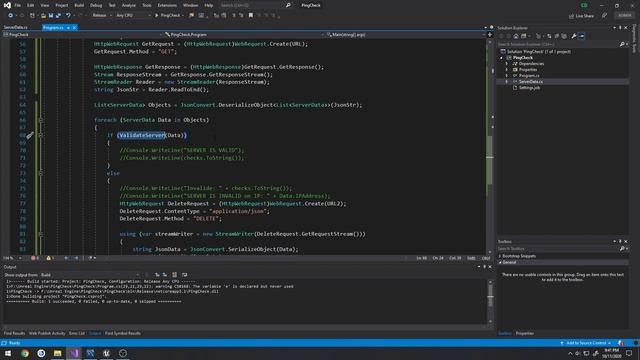
Task: Click the Solution Explorer Home icon
Action: tap(516, 36)
